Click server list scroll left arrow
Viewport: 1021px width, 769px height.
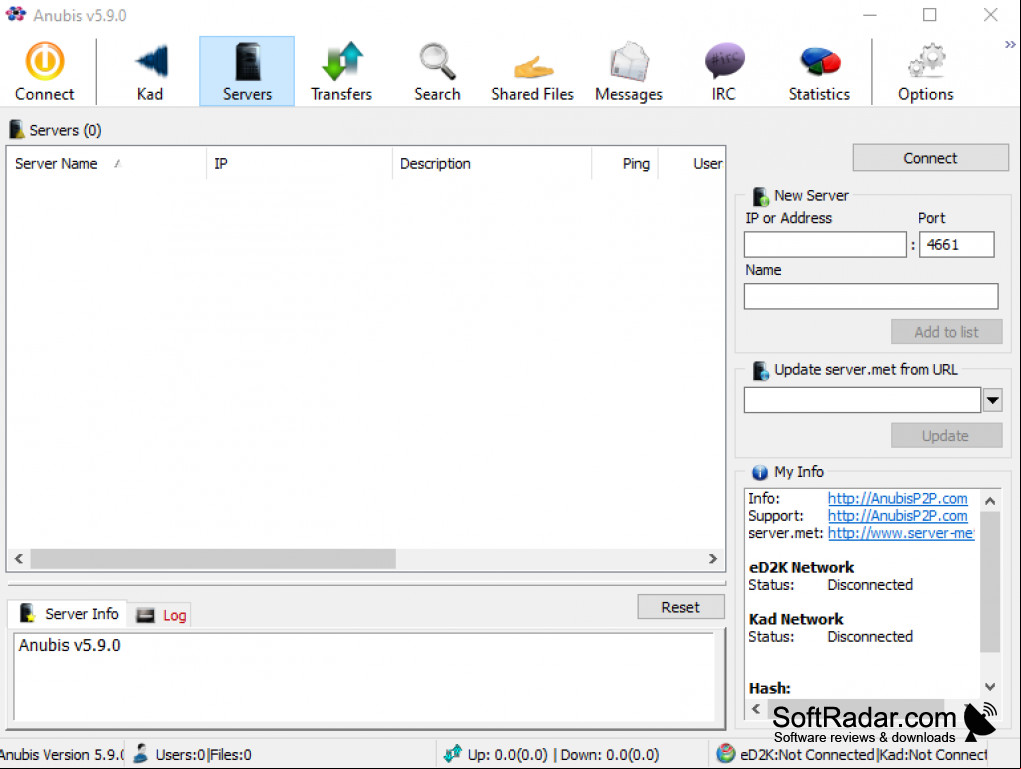tap(19, 559)
